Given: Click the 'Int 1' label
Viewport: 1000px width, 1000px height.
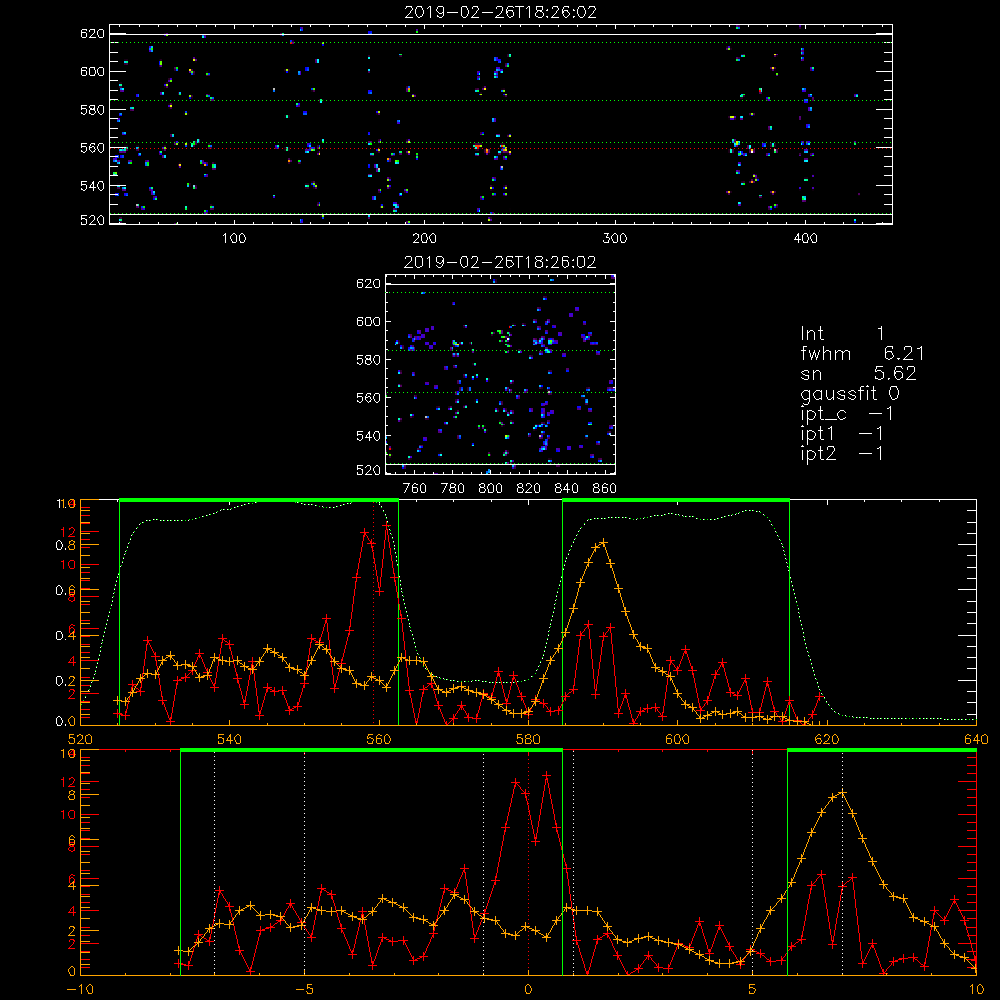Looking at the screenshot, I should tap(842, 334).
